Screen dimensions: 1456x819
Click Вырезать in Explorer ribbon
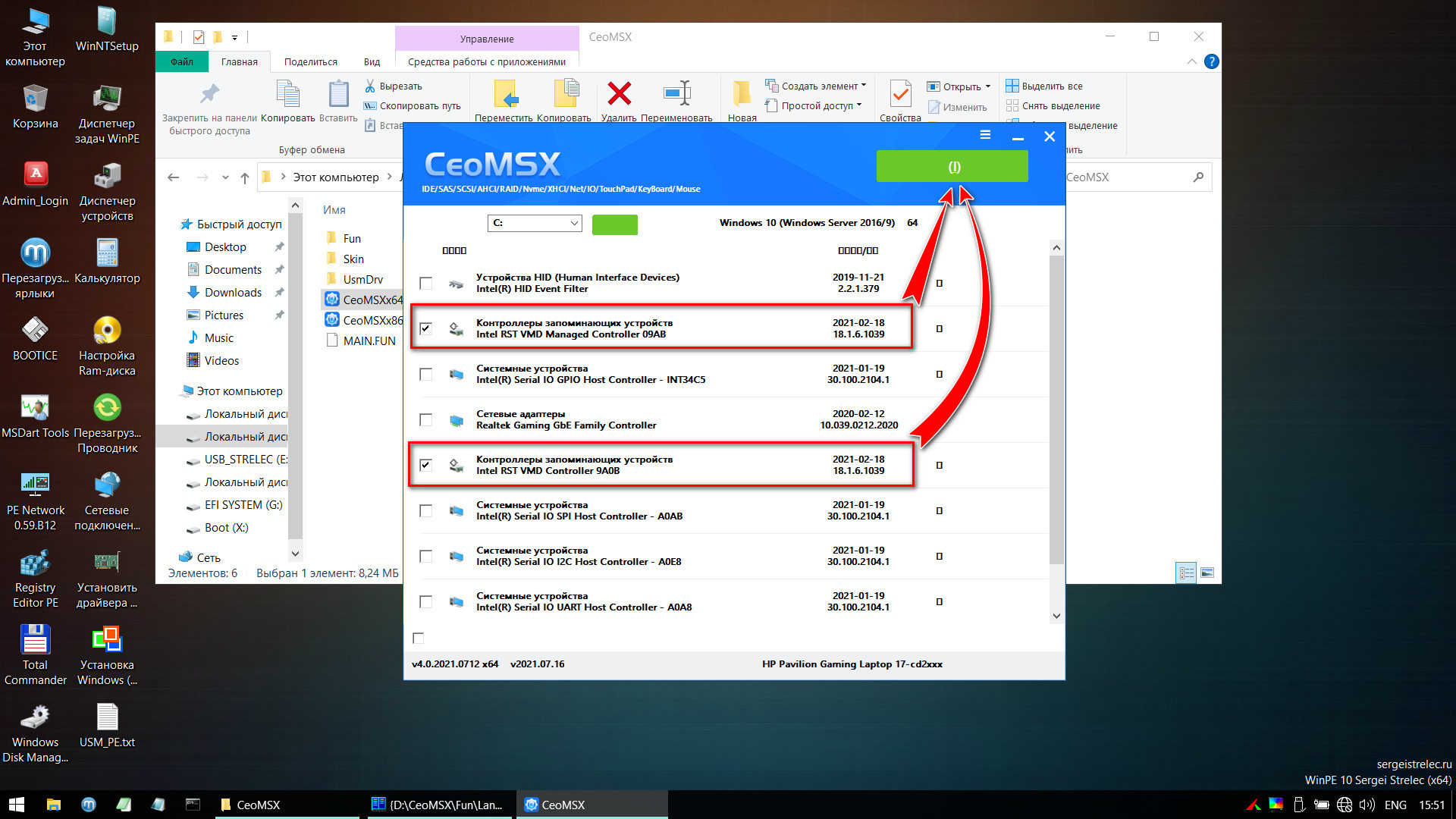point(393,86)
